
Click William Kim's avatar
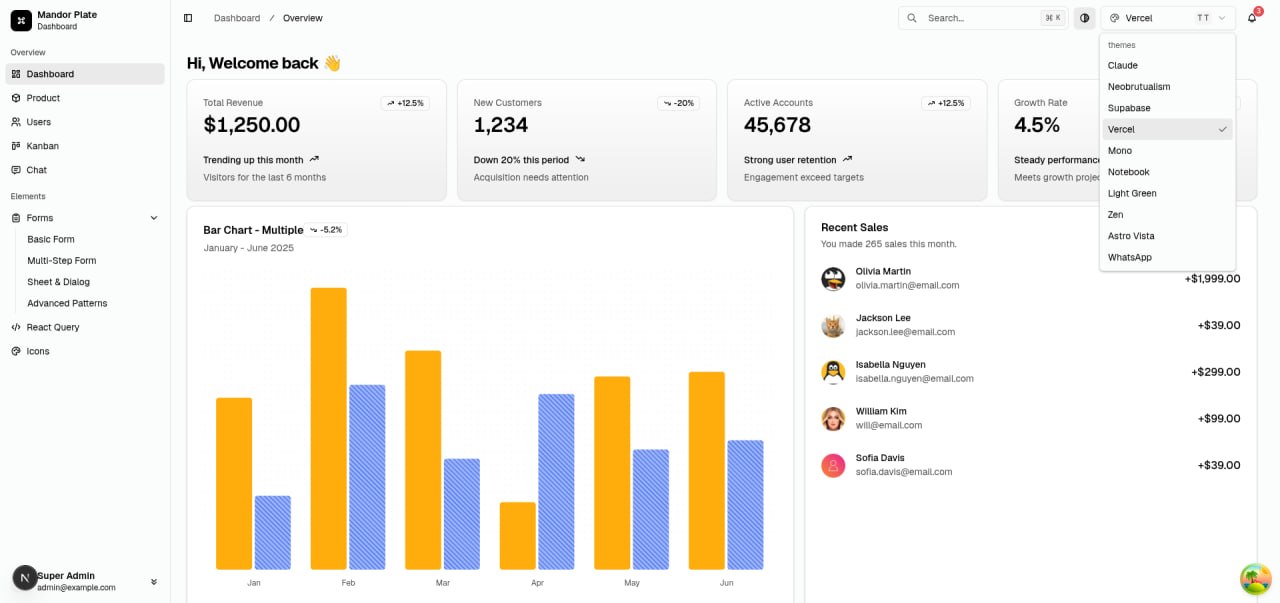(x=833, y=419)
